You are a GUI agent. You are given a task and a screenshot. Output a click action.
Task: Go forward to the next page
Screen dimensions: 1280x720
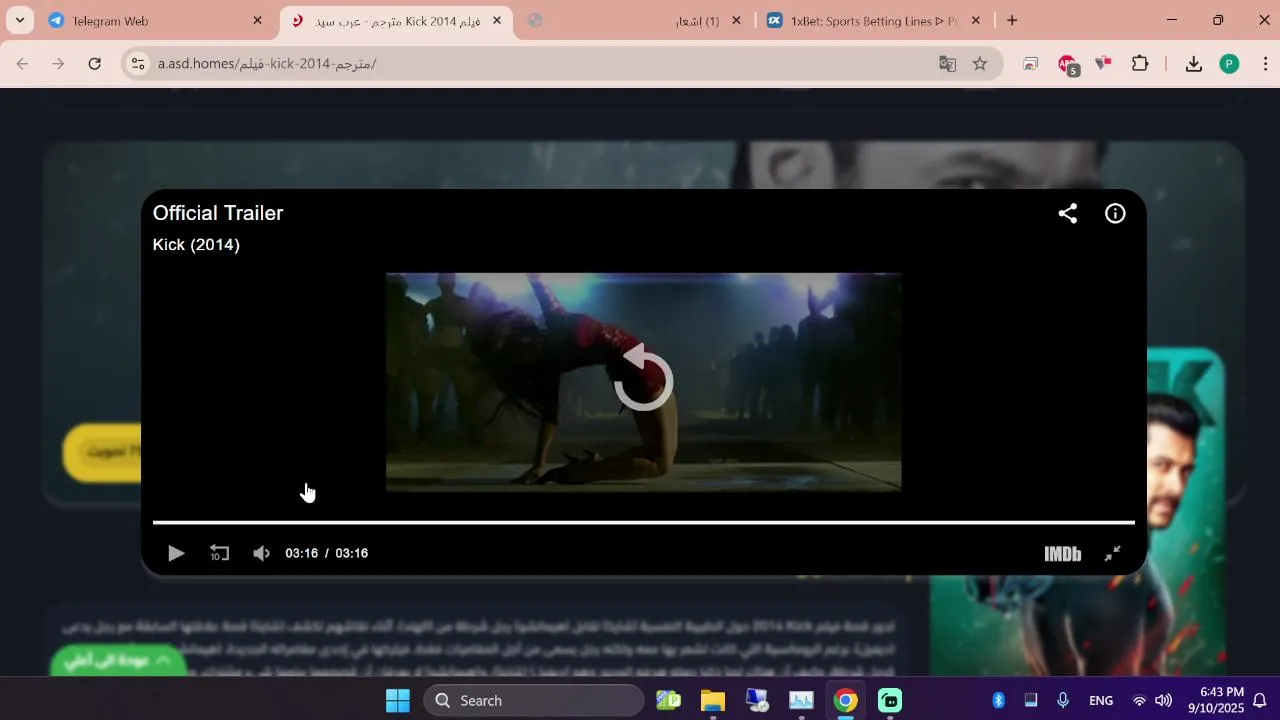pos(58,64)
